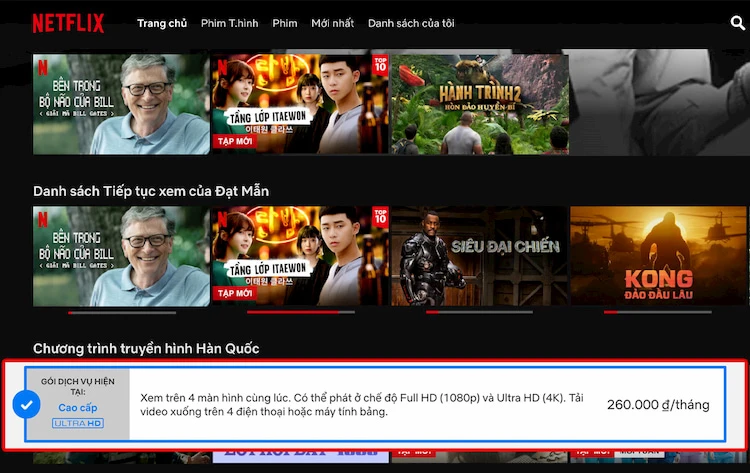
Task: Click progress bar under Siêu Đại Chiến
Action: (x=479, y=312)
